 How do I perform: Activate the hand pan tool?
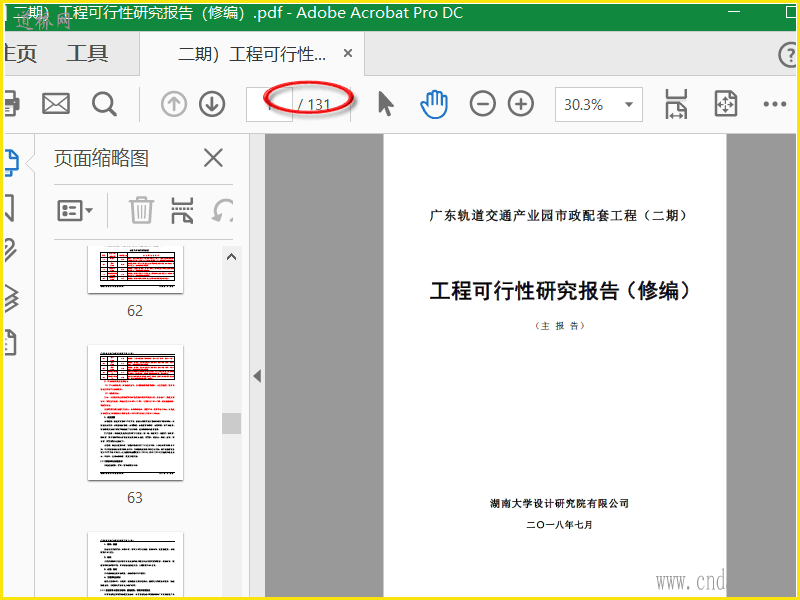coord(434,104)
